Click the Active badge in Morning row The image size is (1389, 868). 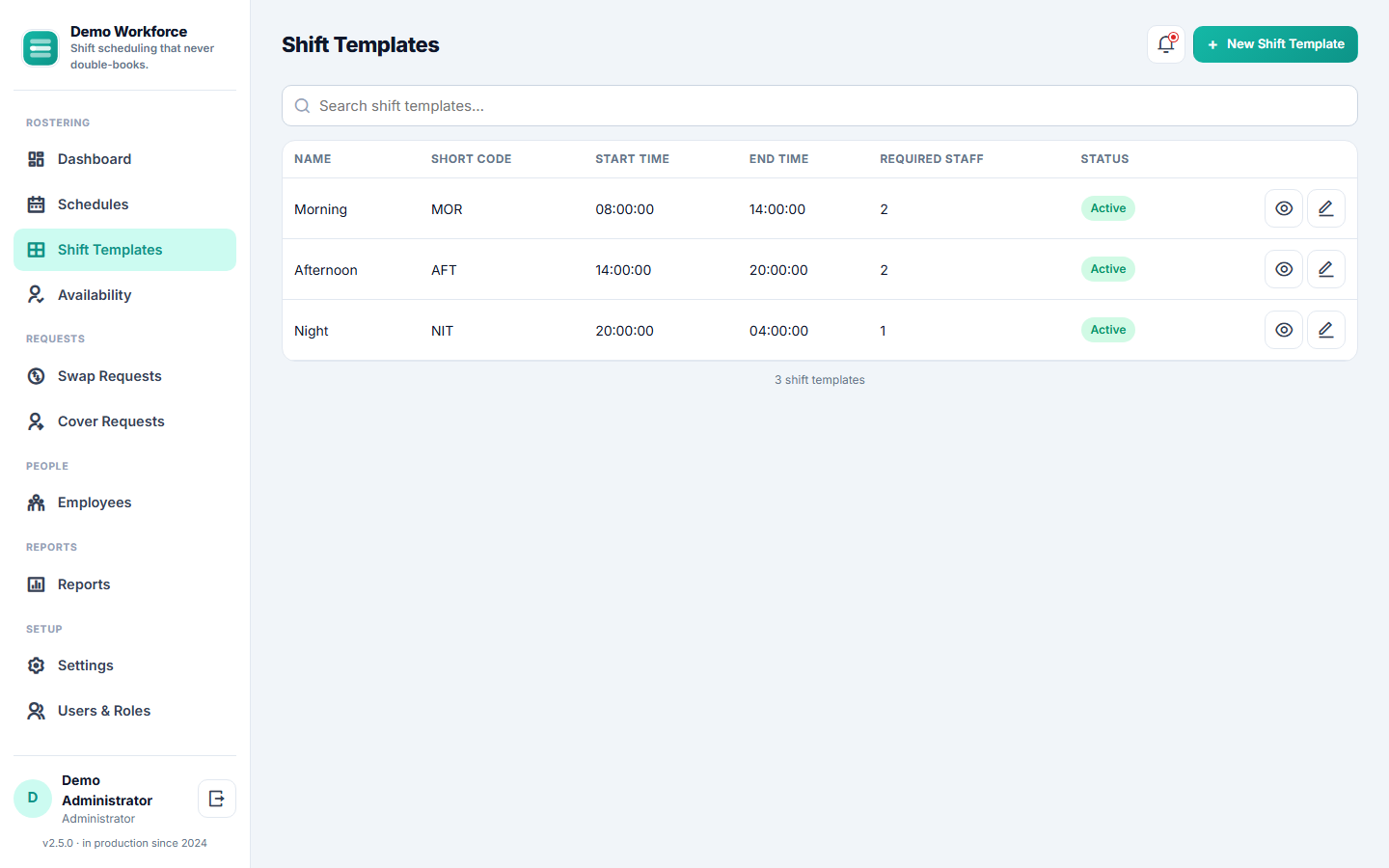pyautogui.click(x=1108, y=208)
